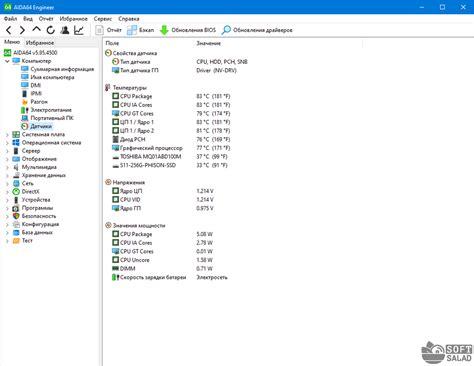Expand the Мультимедиа tree node
This screenshot has width=474, height=366.
[x=7, y=167]
